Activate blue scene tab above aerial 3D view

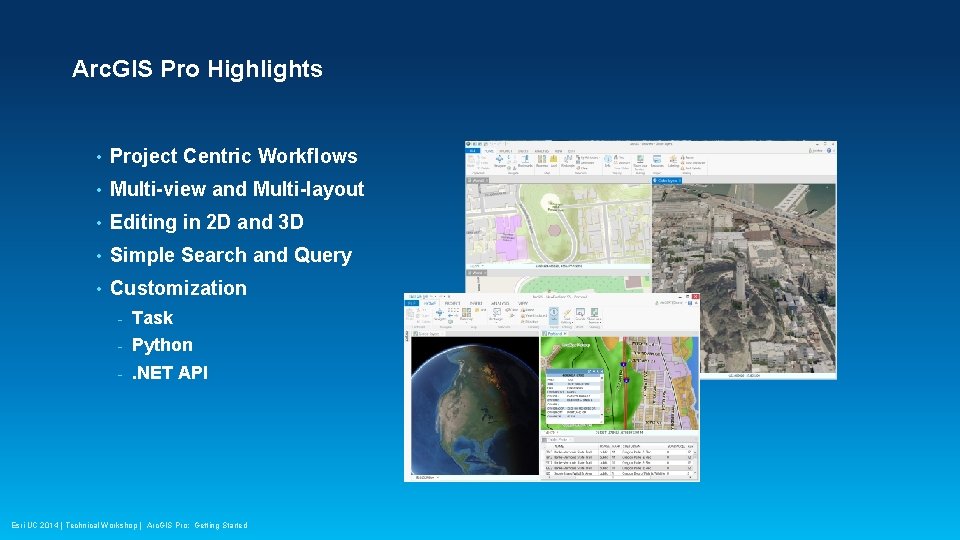point(667,181)
